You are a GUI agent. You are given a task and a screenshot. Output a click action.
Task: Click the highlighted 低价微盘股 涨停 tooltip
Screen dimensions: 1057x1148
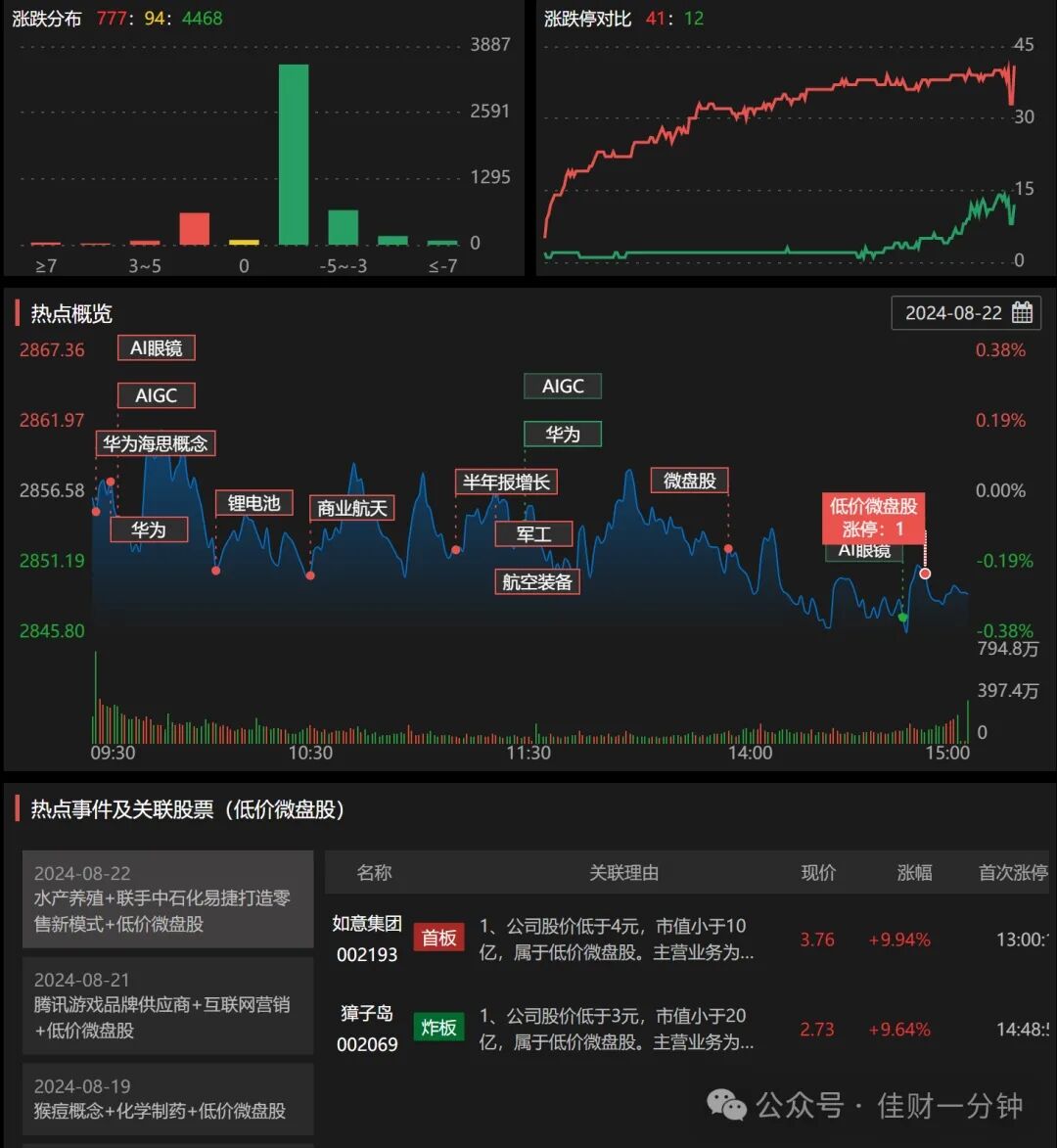[x=873, y=517]
